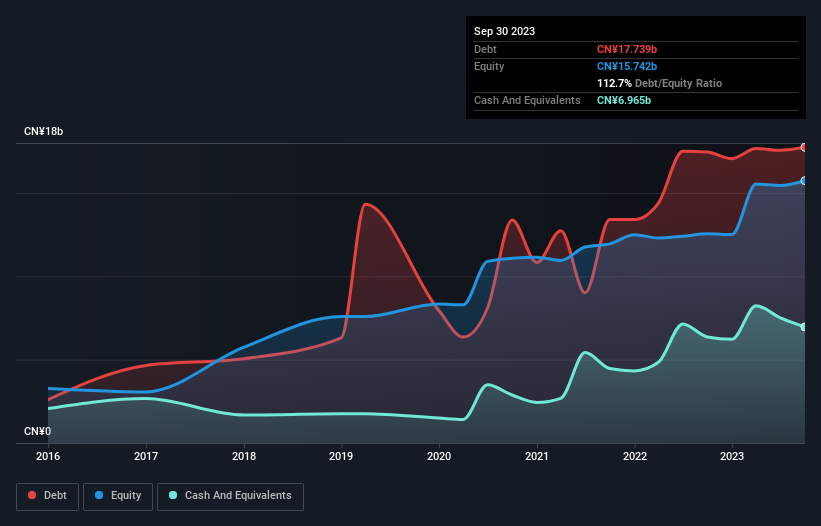
Task: Click the 2022 axis label
Action: point(635,456)
